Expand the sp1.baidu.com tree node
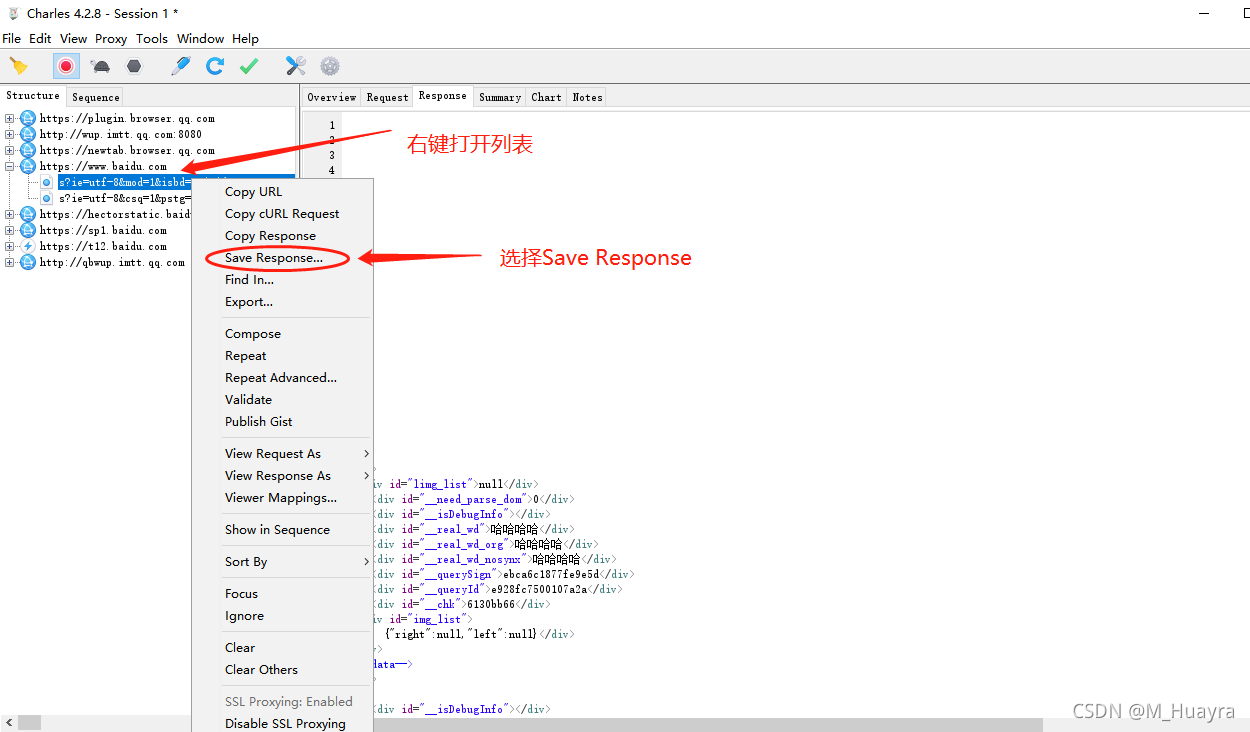The height and width of the screenshot is (732, 1250). tap(10, 230)
